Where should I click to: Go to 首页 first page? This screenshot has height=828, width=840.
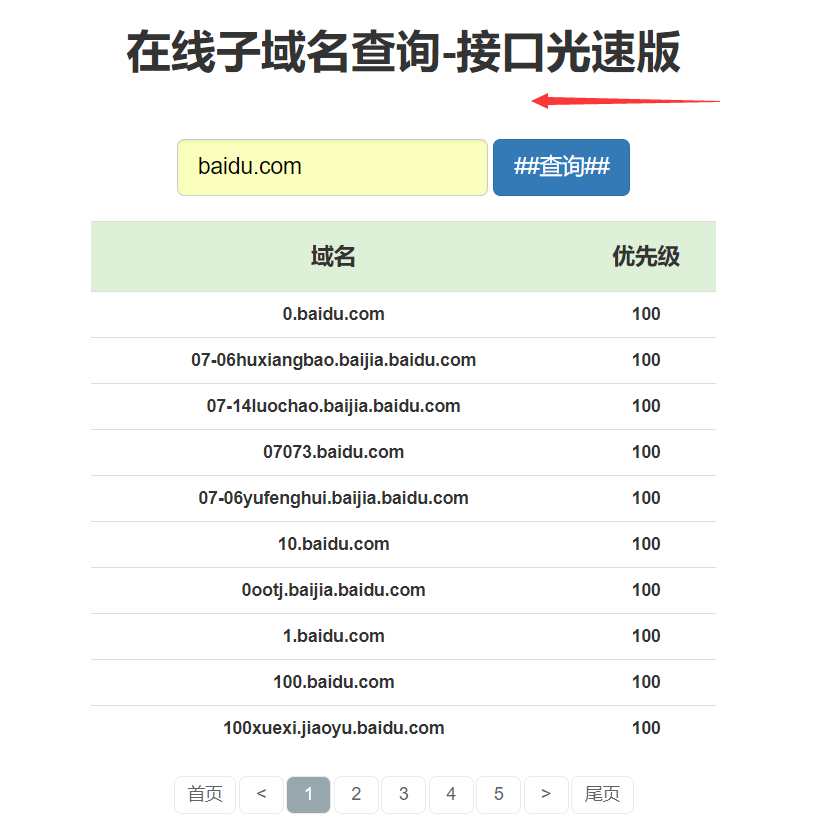click(205, 794)
